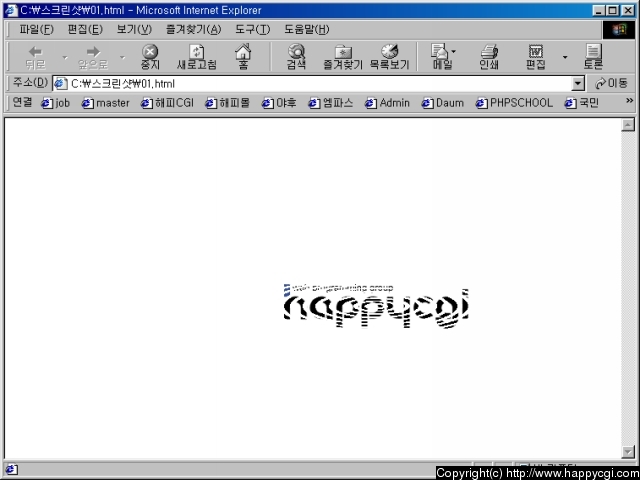Open the 엠파스 link

click(331, 103)
